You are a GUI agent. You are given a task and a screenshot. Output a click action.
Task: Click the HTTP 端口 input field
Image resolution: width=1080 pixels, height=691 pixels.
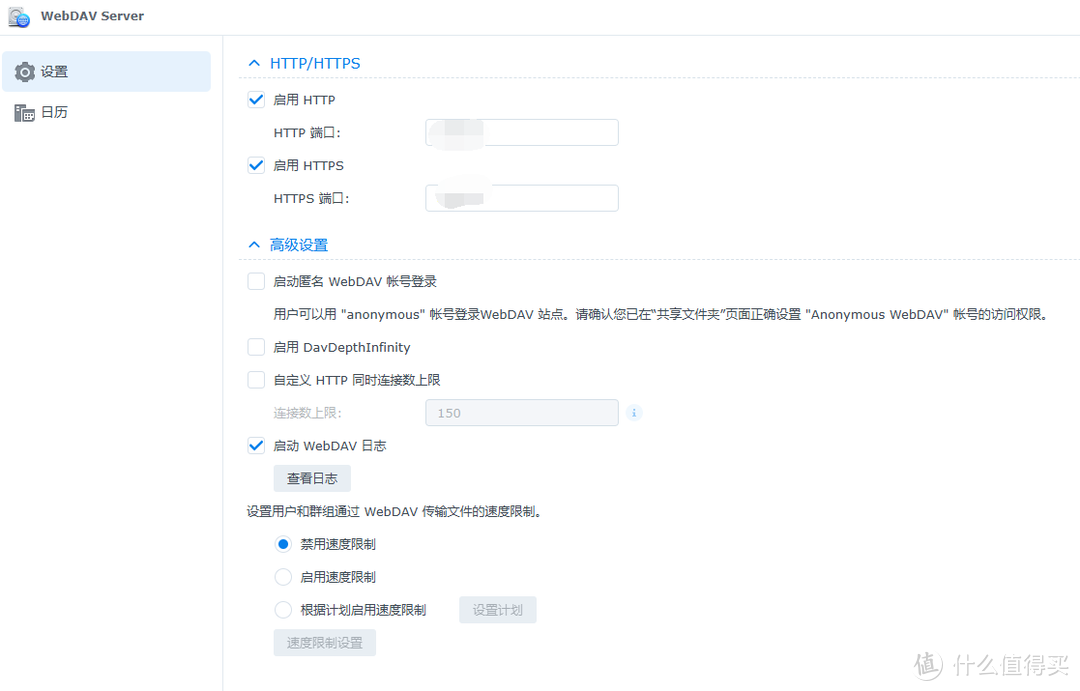click(521, 132)
